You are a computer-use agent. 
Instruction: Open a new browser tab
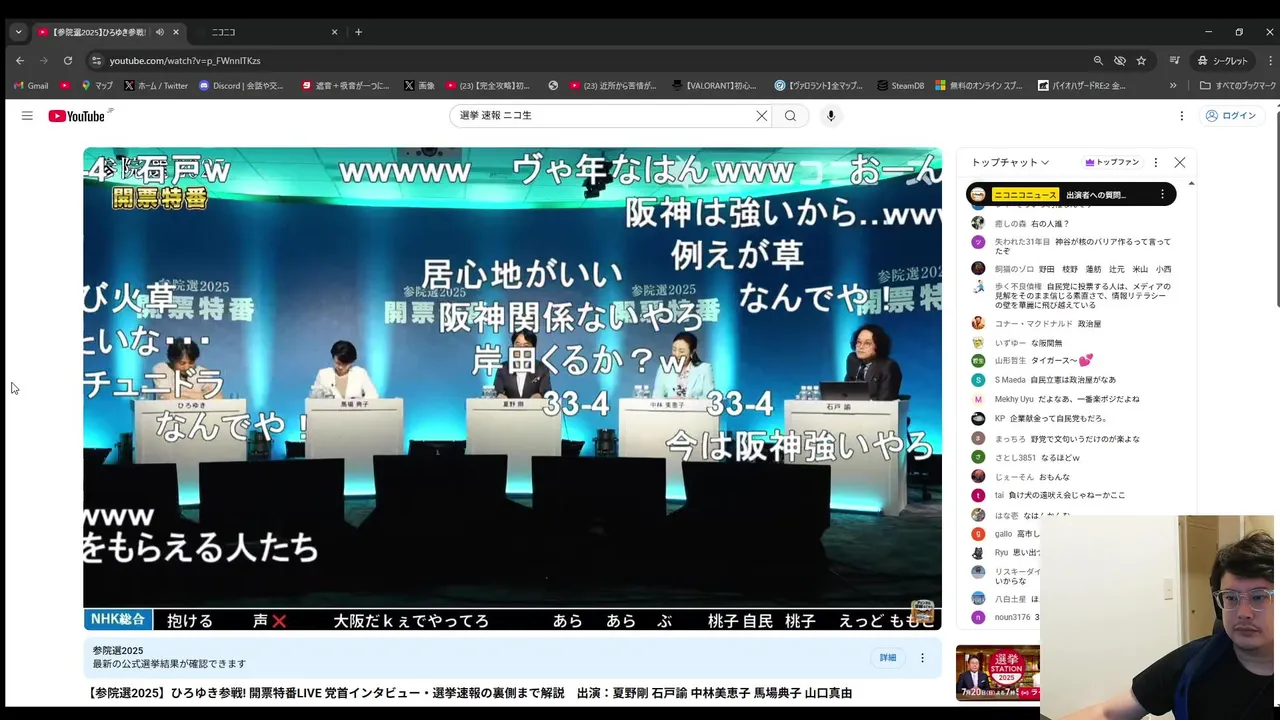pos(358,32)
